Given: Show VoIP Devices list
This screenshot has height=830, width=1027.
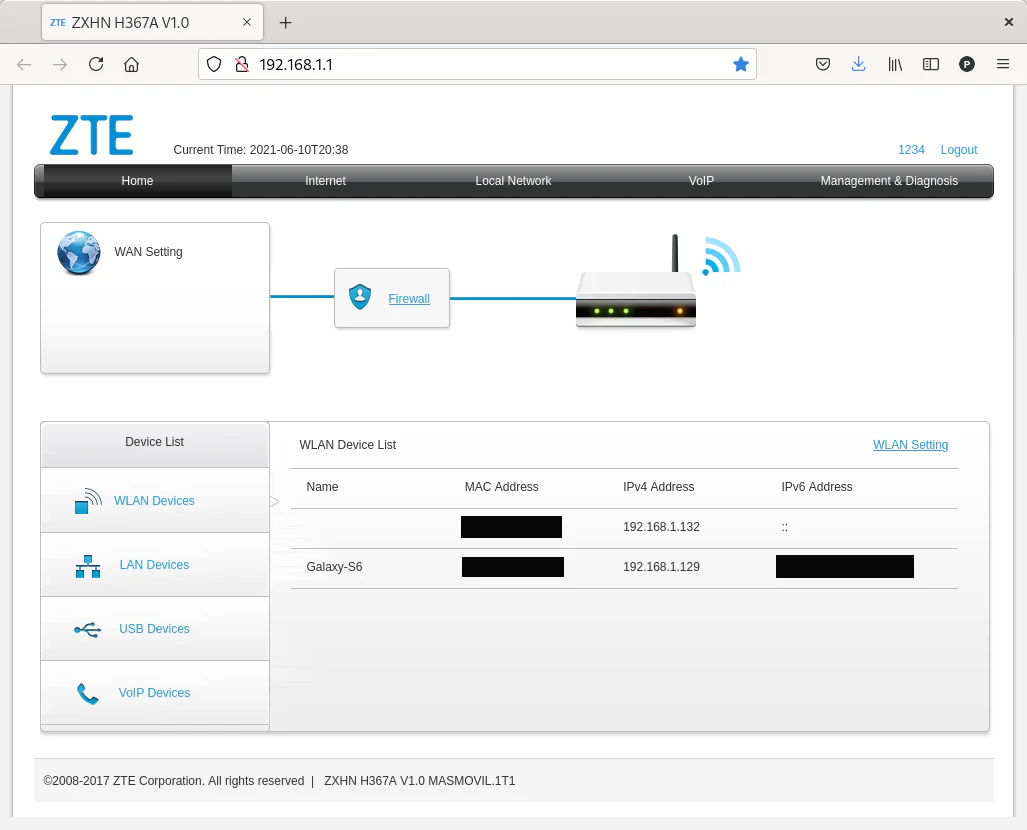Looking at the screenshot, I should click(154, 693).
